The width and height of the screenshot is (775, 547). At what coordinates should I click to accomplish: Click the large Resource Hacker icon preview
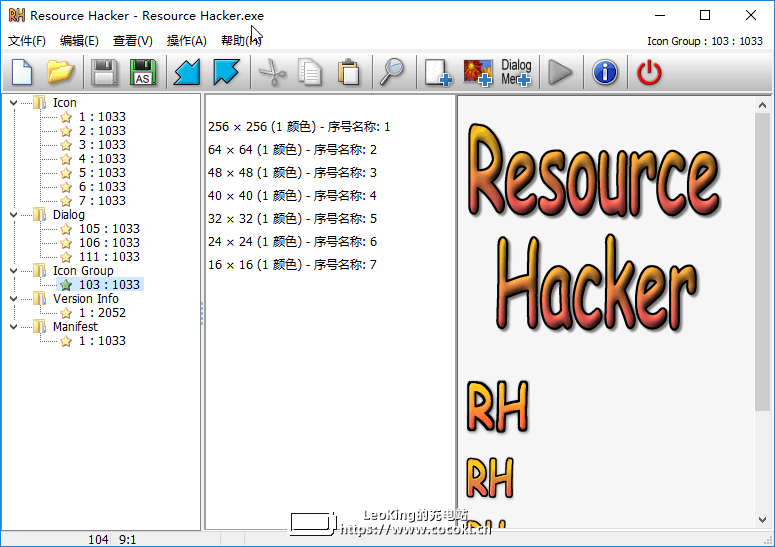tap(593, 226)
